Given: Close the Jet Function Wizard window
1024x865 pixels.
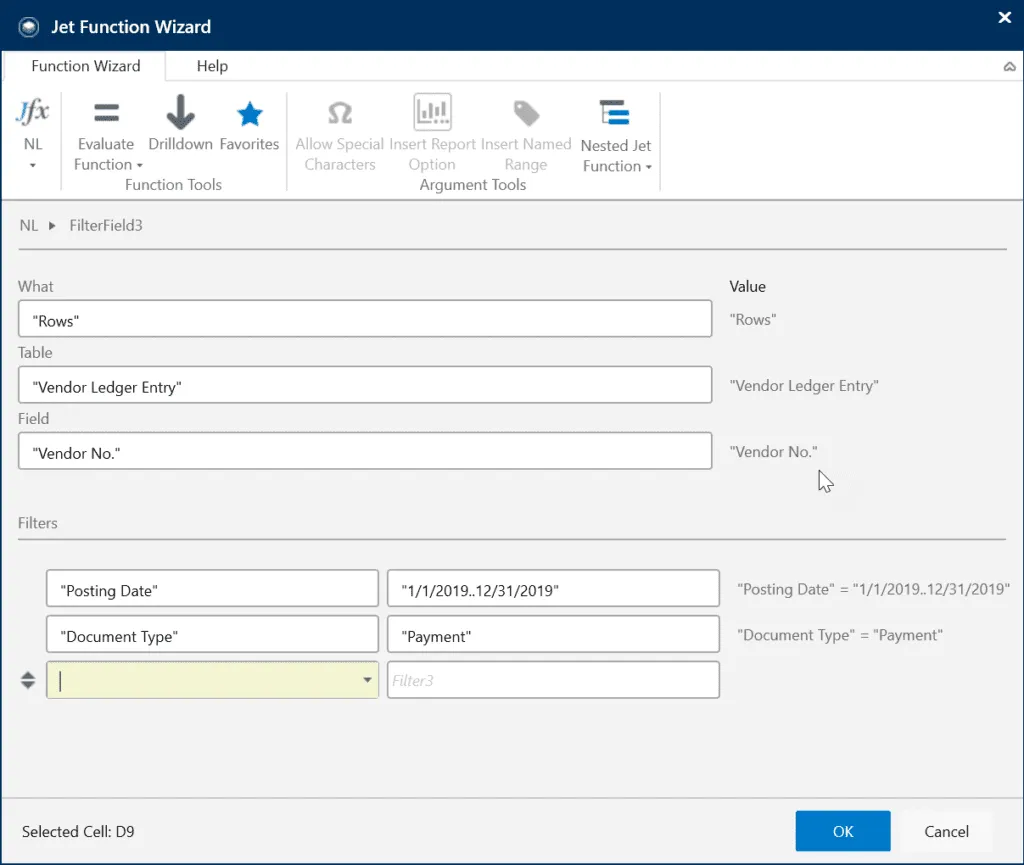Looking at the screenshot, I should click(1004, 17).
